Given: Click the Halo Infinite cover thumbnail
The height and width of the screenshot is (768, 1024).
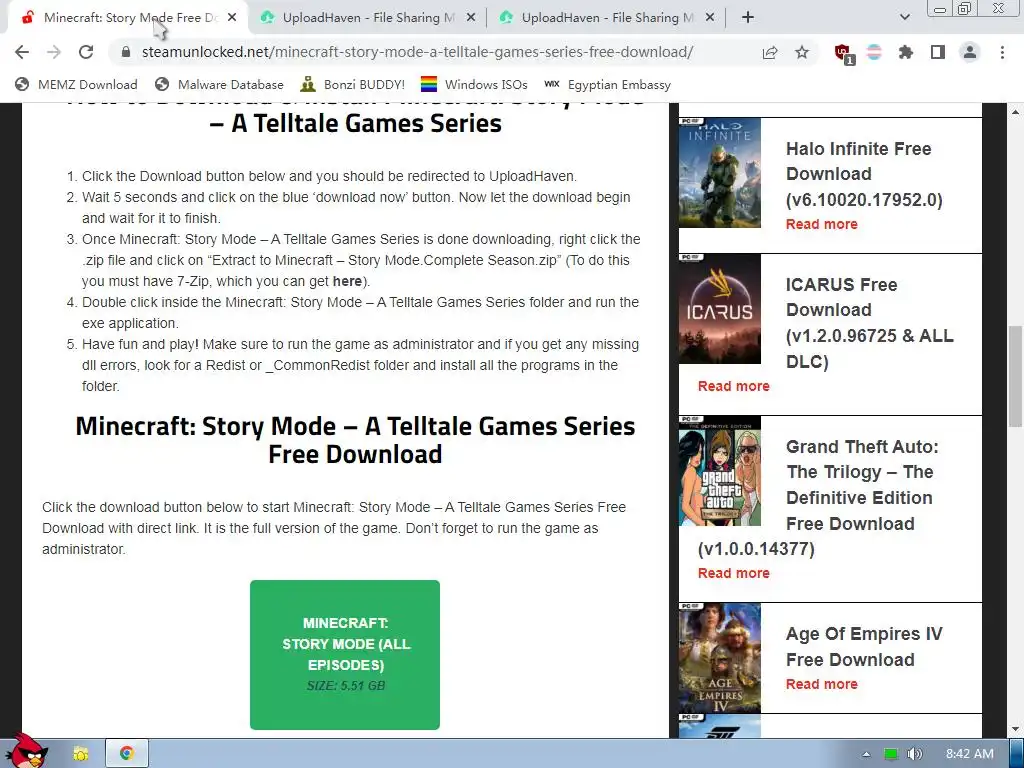Looking at the screenshot, I should click(x=720, y=172).
